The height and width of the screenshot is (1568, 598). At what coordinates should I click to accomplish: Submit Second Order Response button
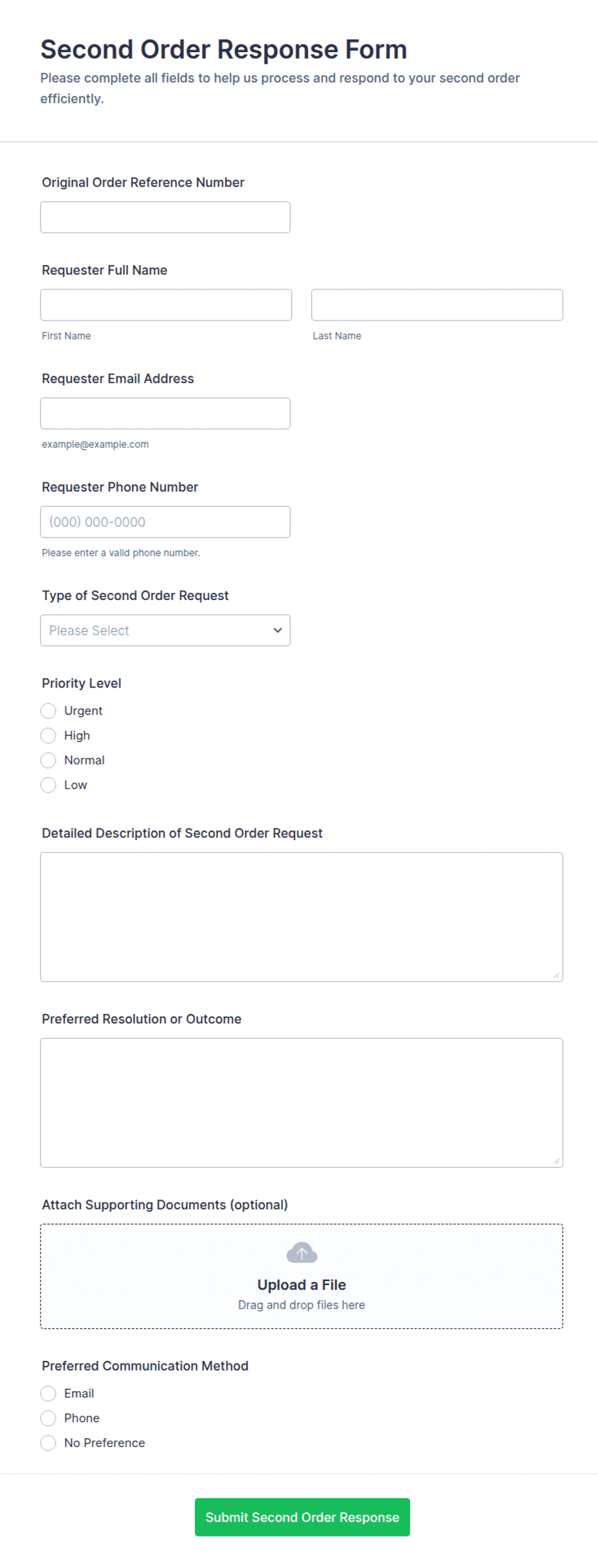[x=302, y=1517]
